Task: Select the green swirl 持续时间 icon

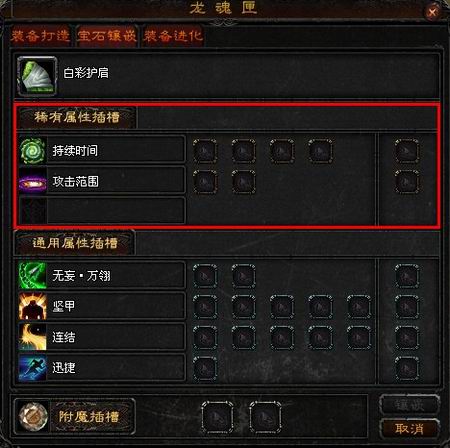Action: [32, 150]
